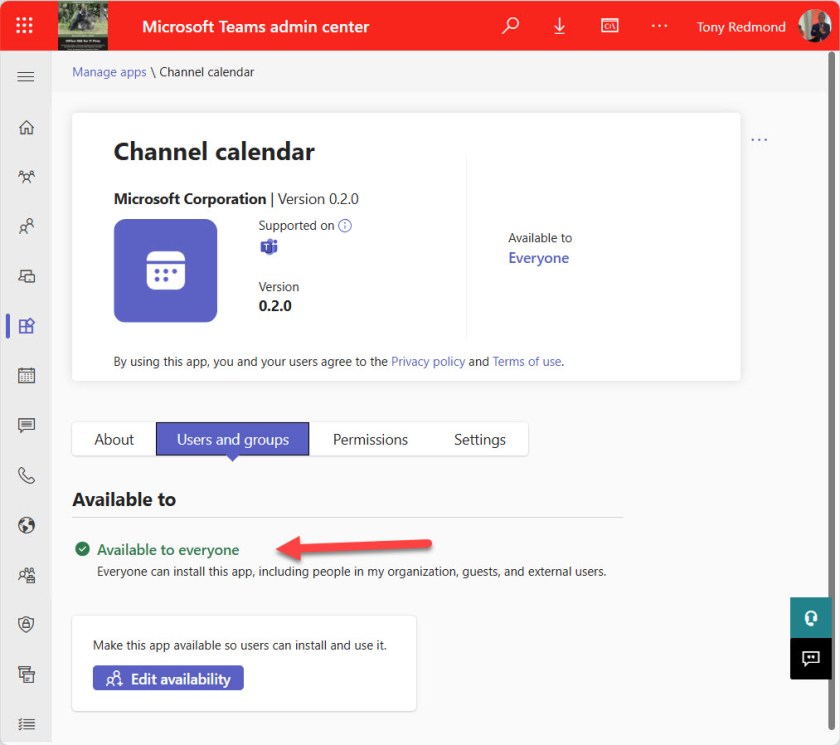Go to Dashboard home icon in sidebar

[26, 127]
